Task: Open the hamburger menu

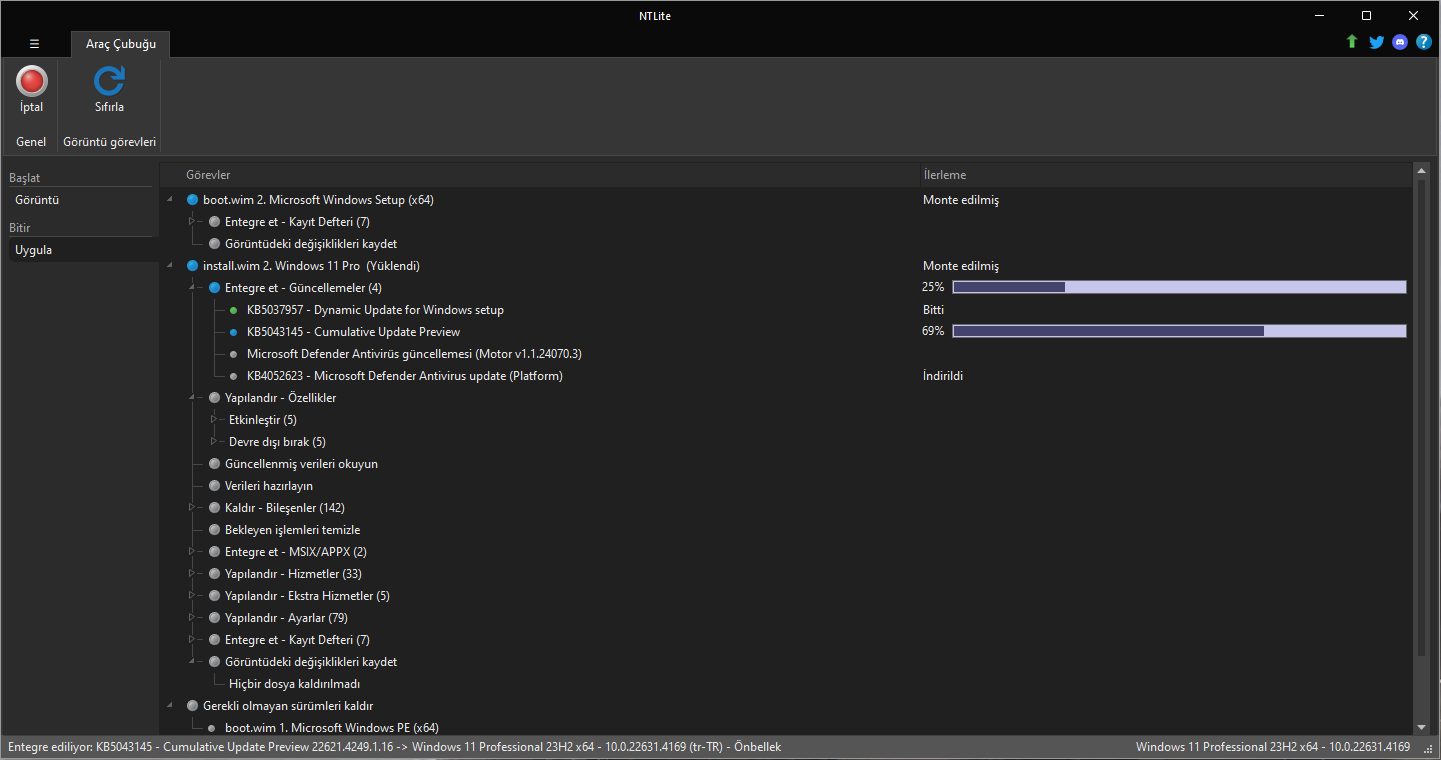Action: [34, 44]
